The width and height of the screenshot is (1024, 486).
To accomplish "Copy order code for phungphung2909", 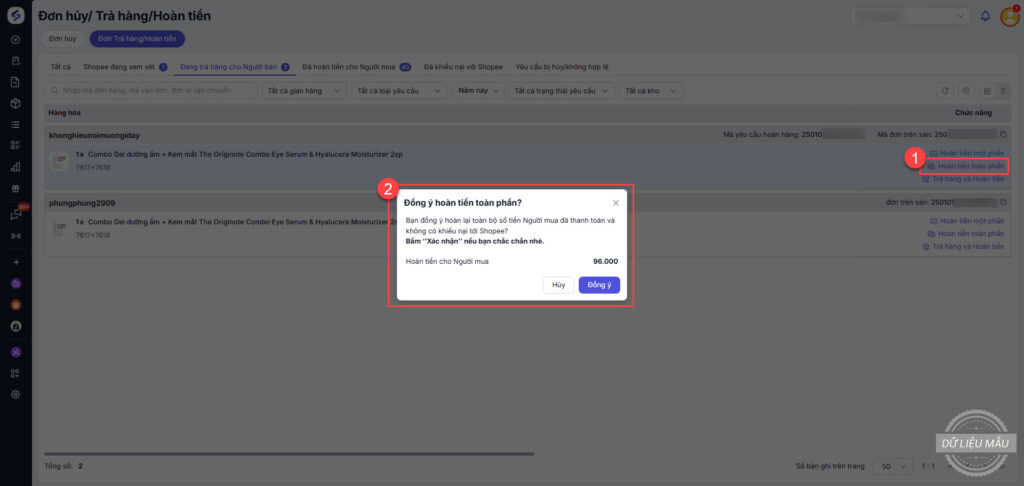I will (1003, 202).
